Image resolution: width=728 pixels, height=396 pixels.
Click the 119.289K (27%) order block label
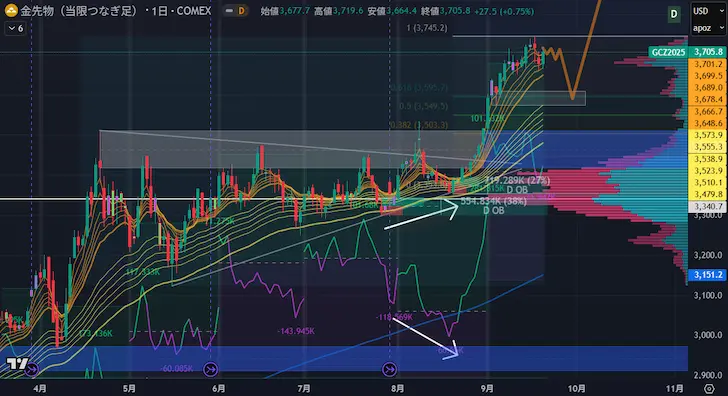coord(517,181)
